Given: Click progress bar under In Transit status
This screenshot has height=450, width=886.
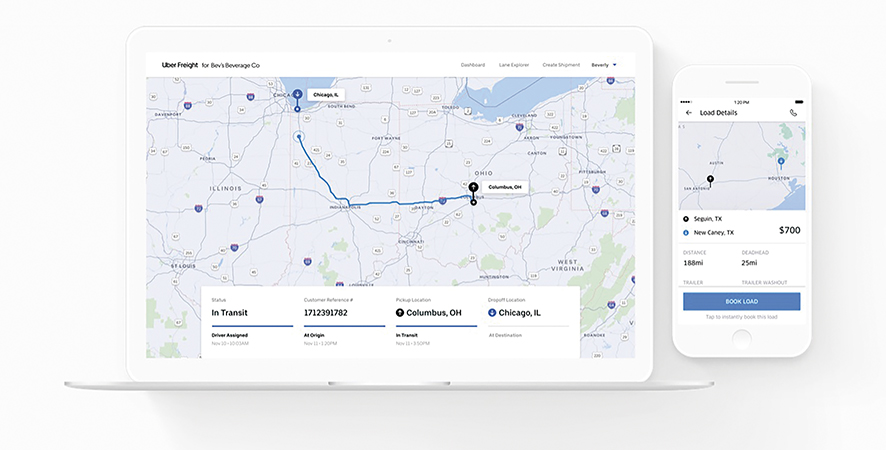Looking at the screenshot, I should (252, 326).
